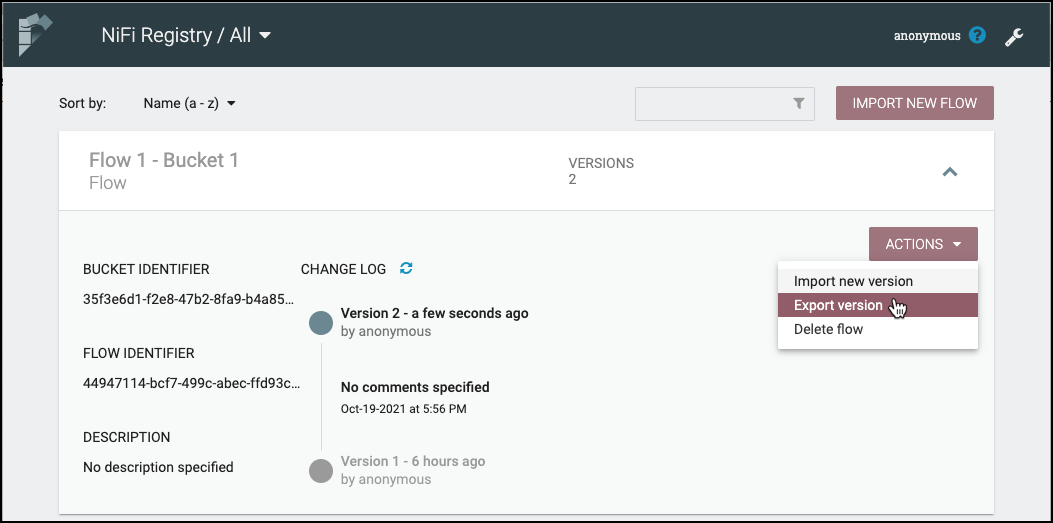Refresh the change log with the reload icon
This screenshot has width=1053, height=523.
click(x=406, y=268)
